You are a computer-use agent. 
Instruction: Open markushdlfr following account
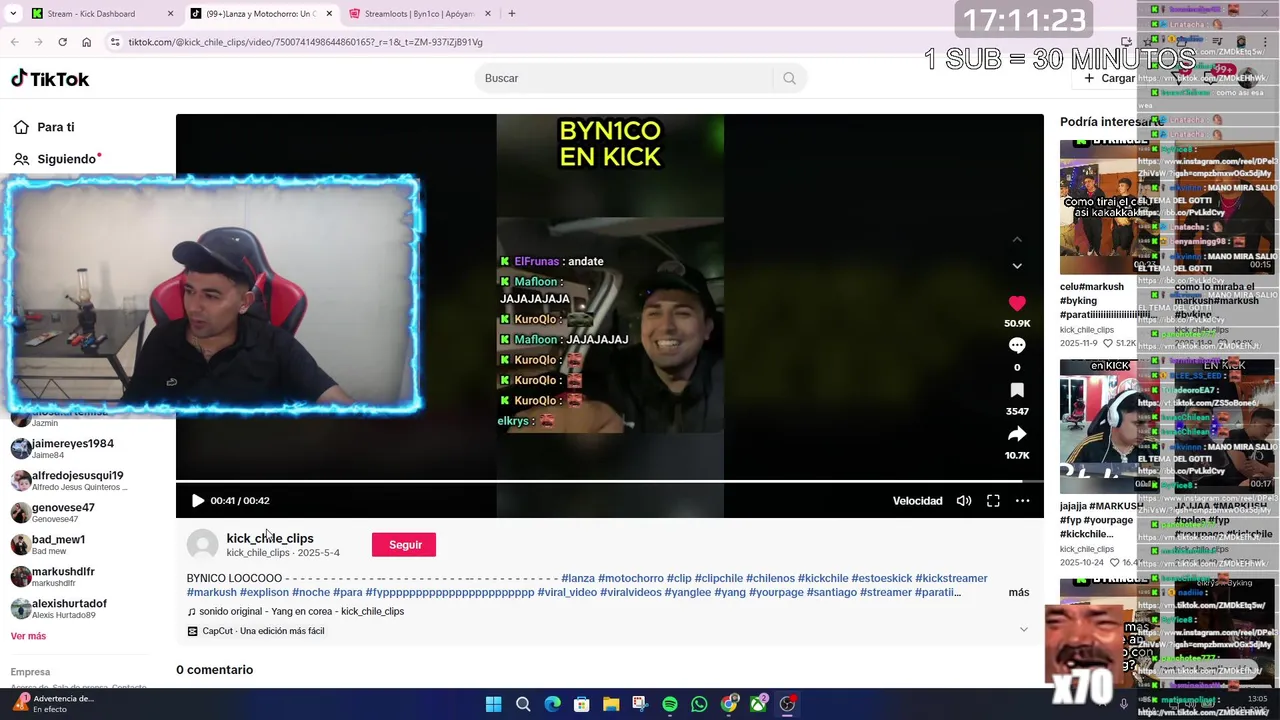point(63,576)
